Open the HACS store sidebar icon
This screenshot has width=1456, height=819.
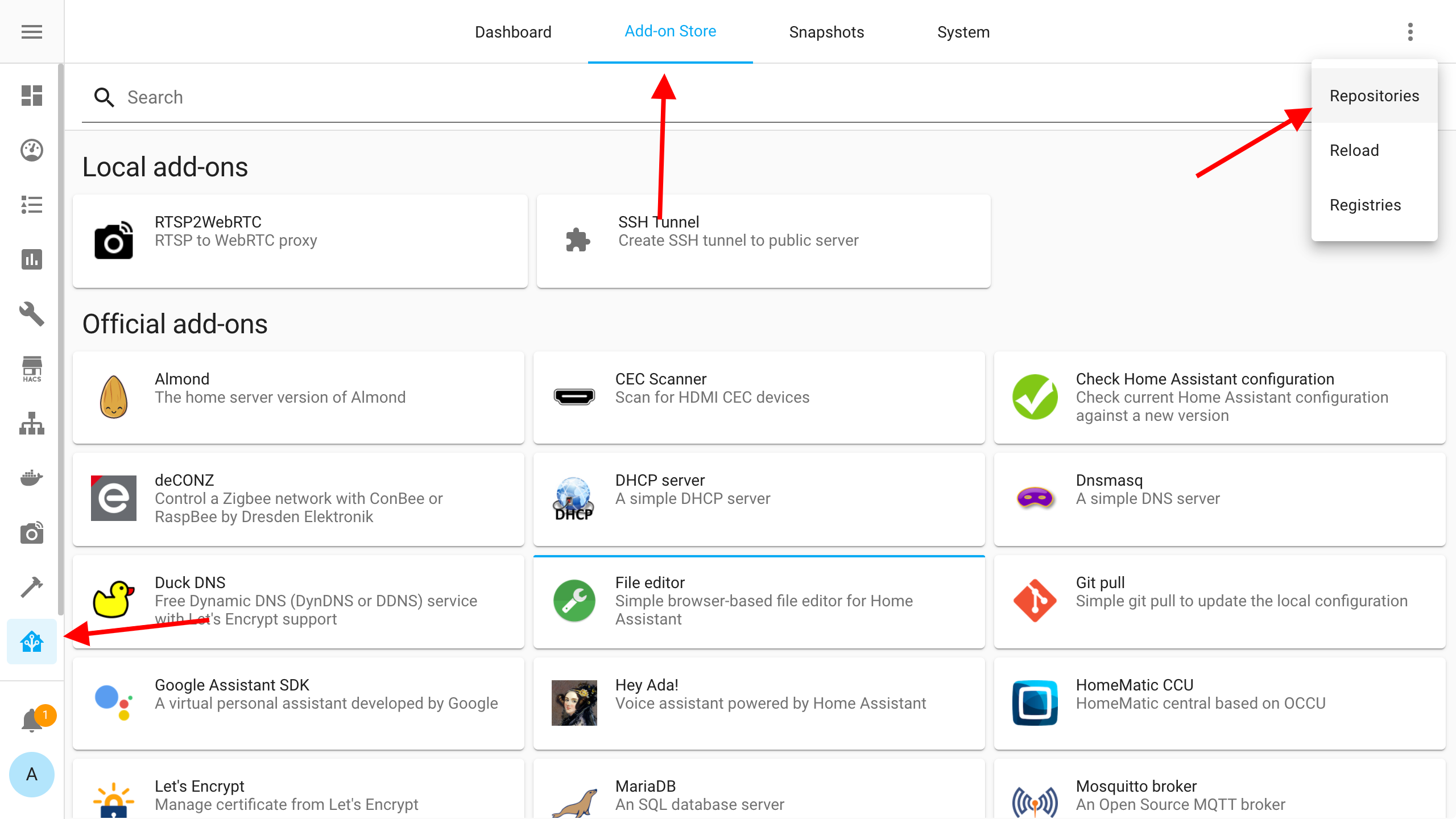(x=32, y=369)
